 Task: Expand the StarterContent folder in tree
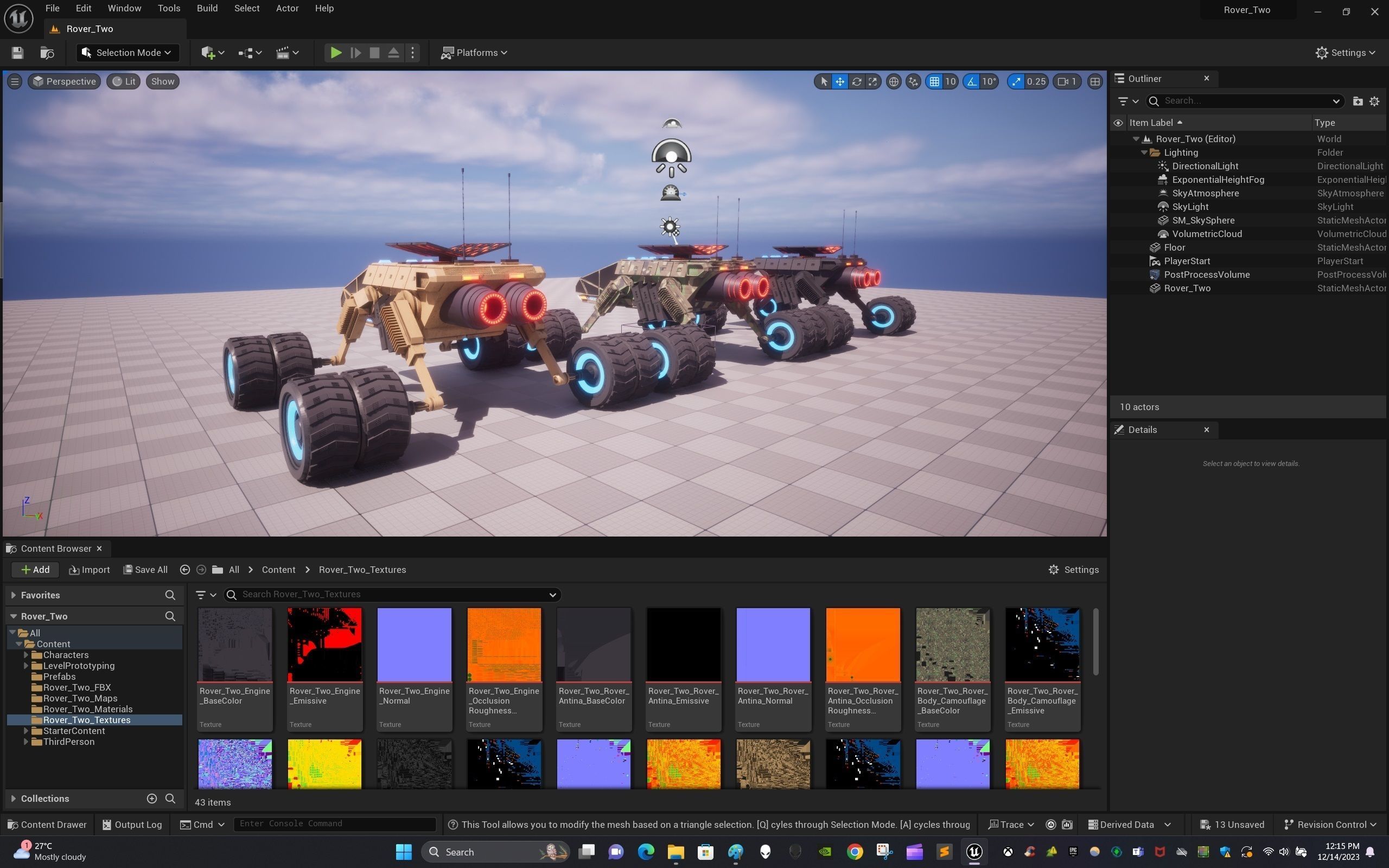click(x=26, y=731)
